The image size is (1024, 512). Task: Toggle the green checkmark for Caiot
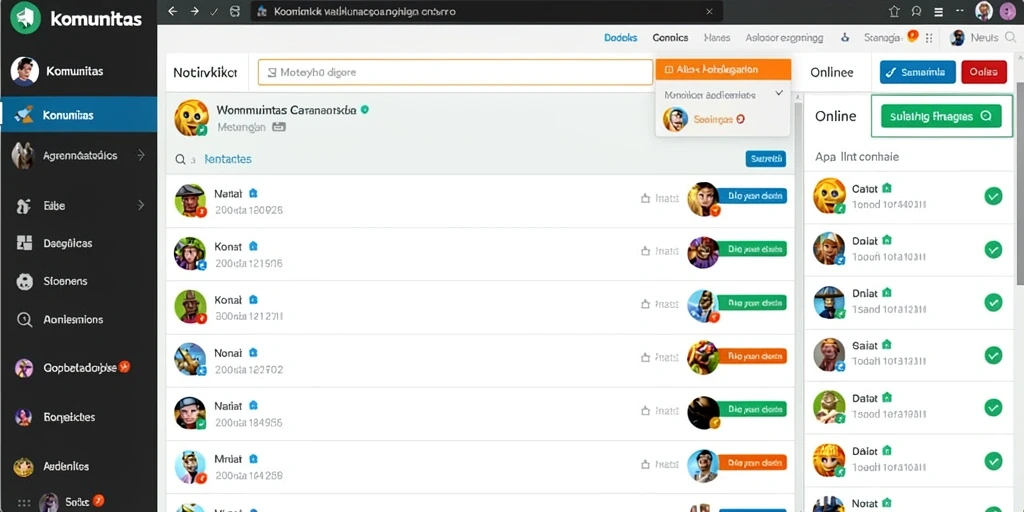(993, 196)
